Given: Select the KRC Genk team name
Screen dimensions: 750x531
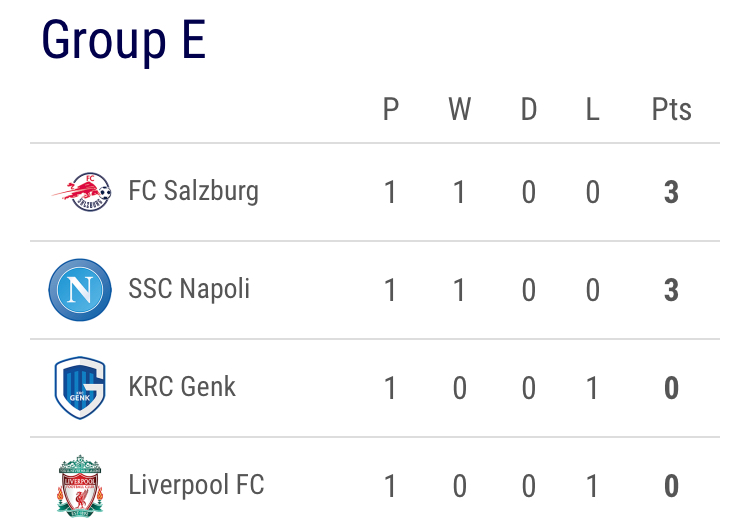Looking at the screenshot, I should click(182, 387).
